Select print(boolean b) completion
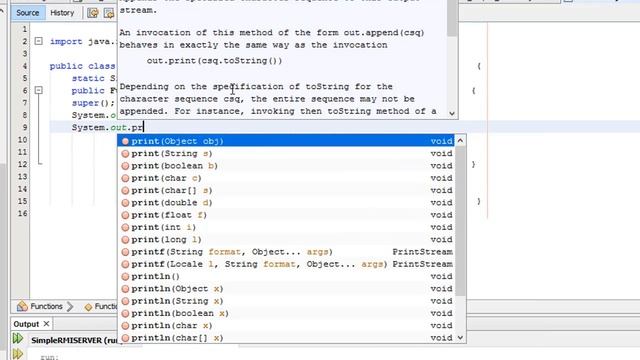 (286, 166)
